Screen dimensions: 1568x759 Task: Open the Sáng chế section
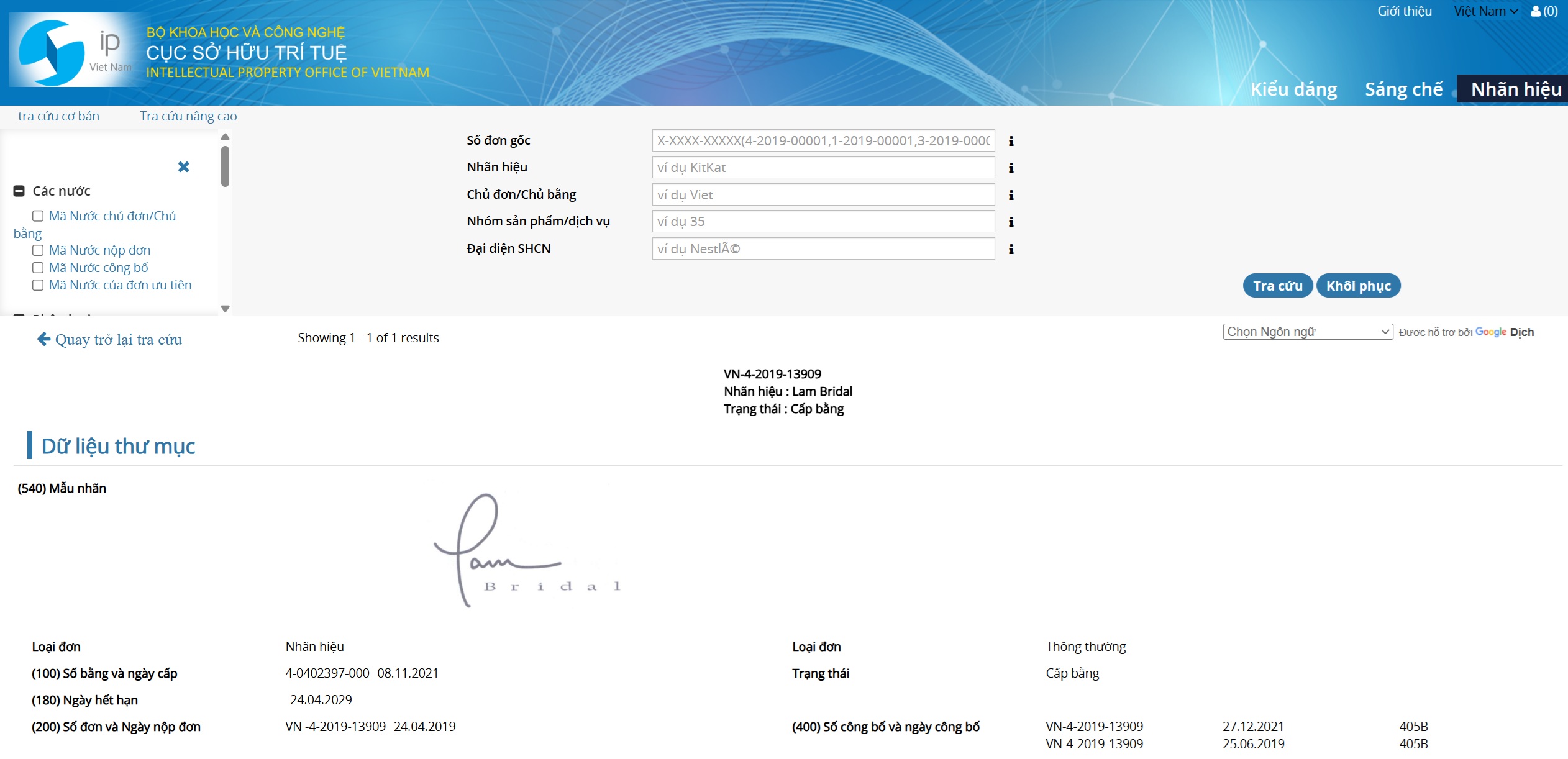1404,89
